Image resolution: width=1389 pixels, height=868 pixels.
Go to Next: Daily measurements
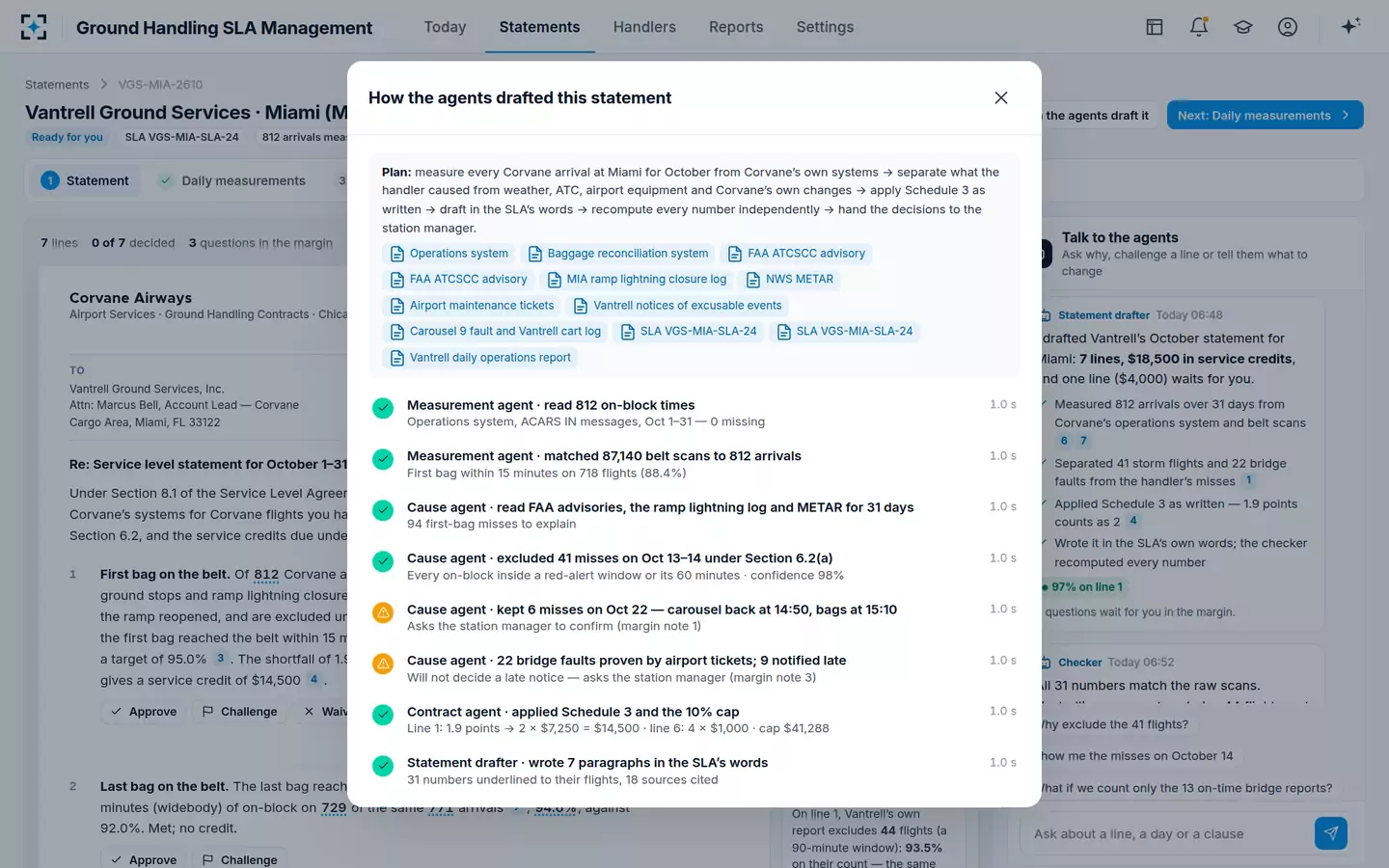coord(1265,115)
